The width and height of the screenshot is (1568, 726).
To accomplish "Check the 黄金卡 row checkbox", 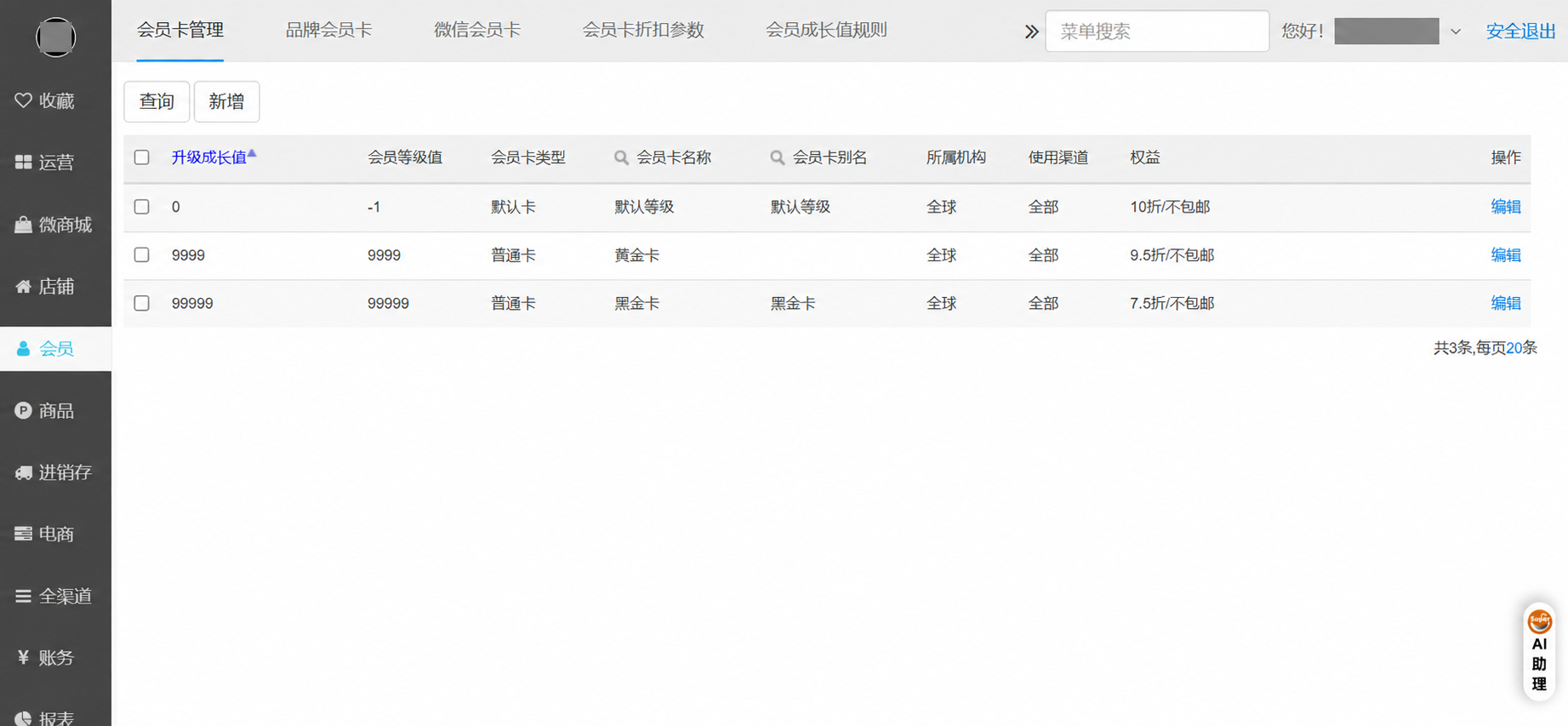I will point(142,255).
